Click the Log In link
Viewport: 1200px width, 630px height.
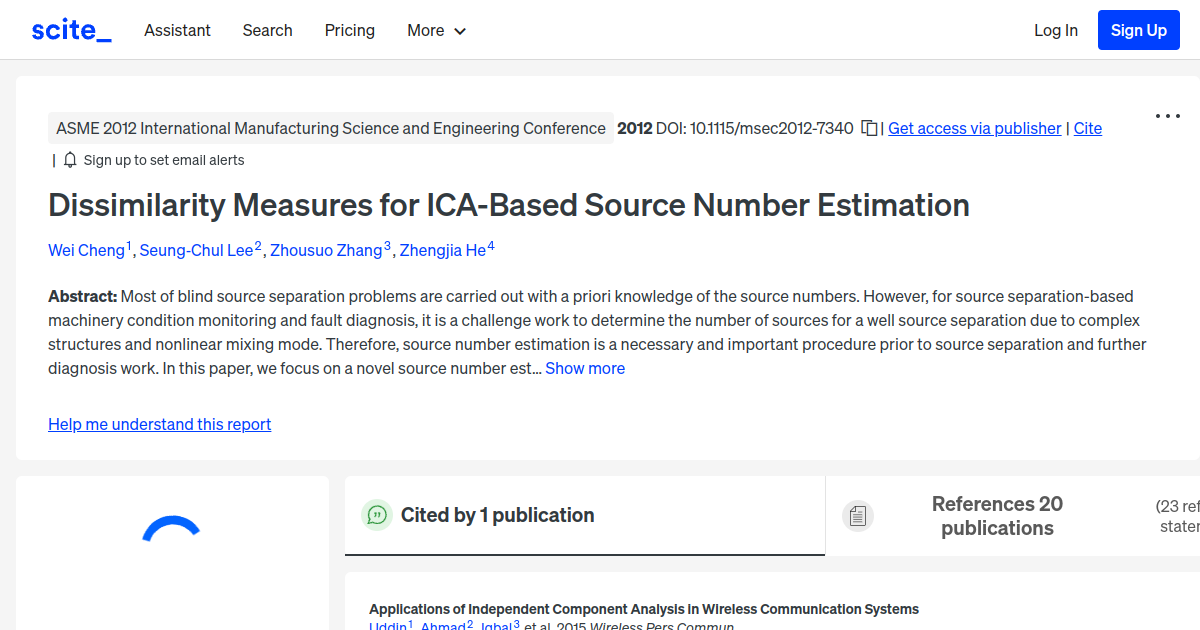[1056, 30]
